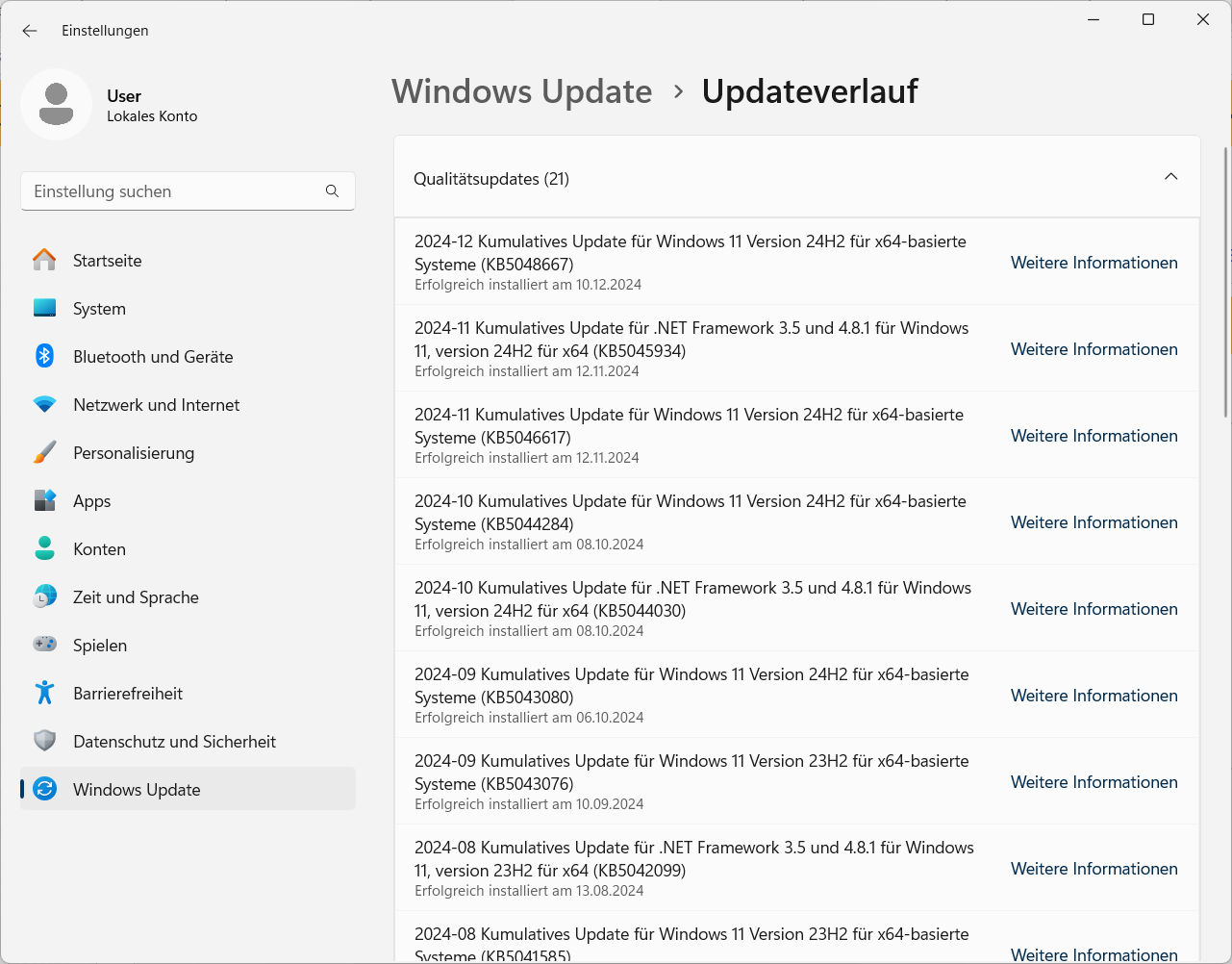The image size is (1232, 964).
Task: Open Weitere Informationen for KB5046617
Action: click(1094, 436)
